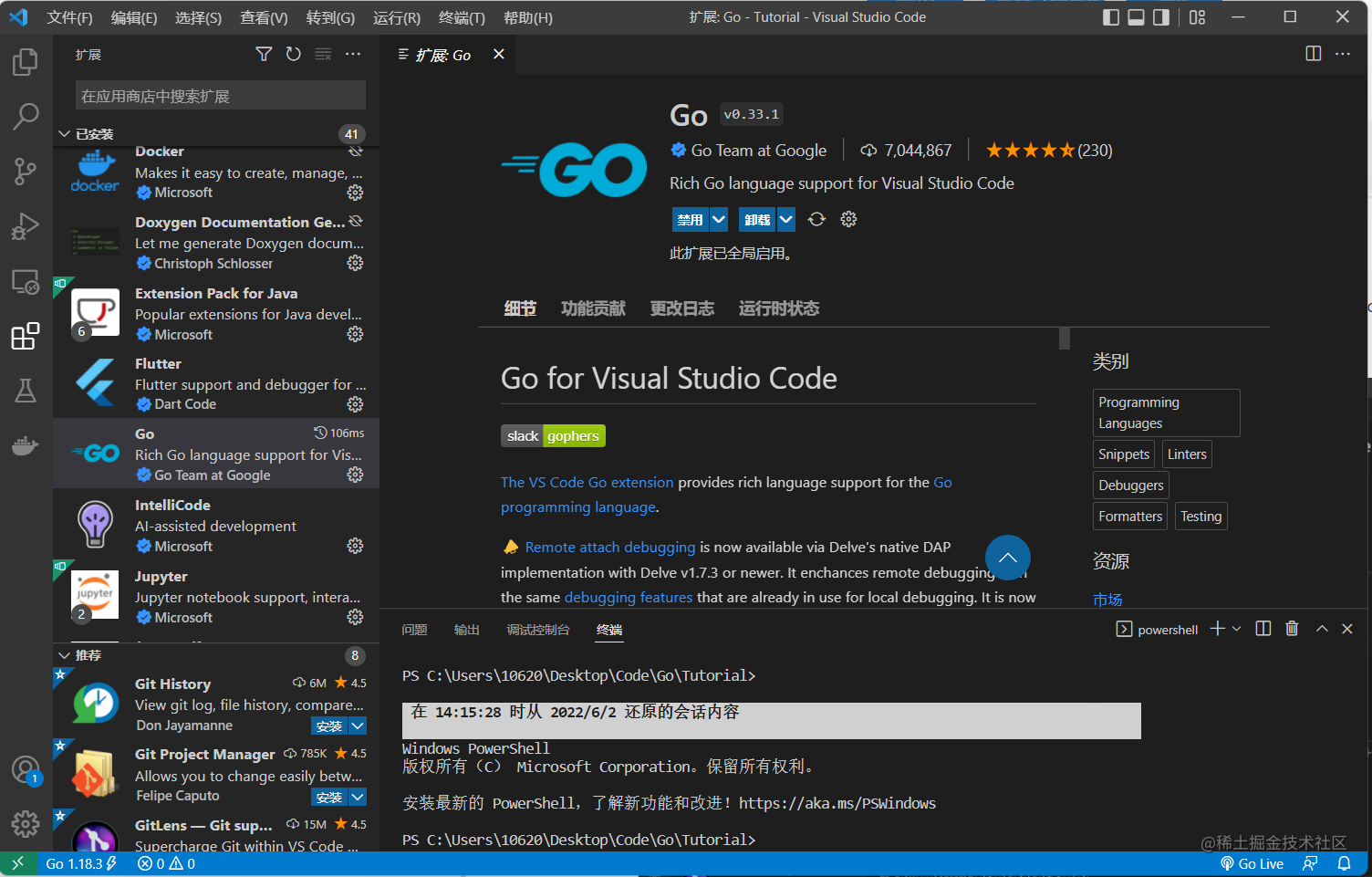This screenshot has height=877, width=1372.
Task: Open the Accounts icon in activity bar
Action: coord(26,770)
